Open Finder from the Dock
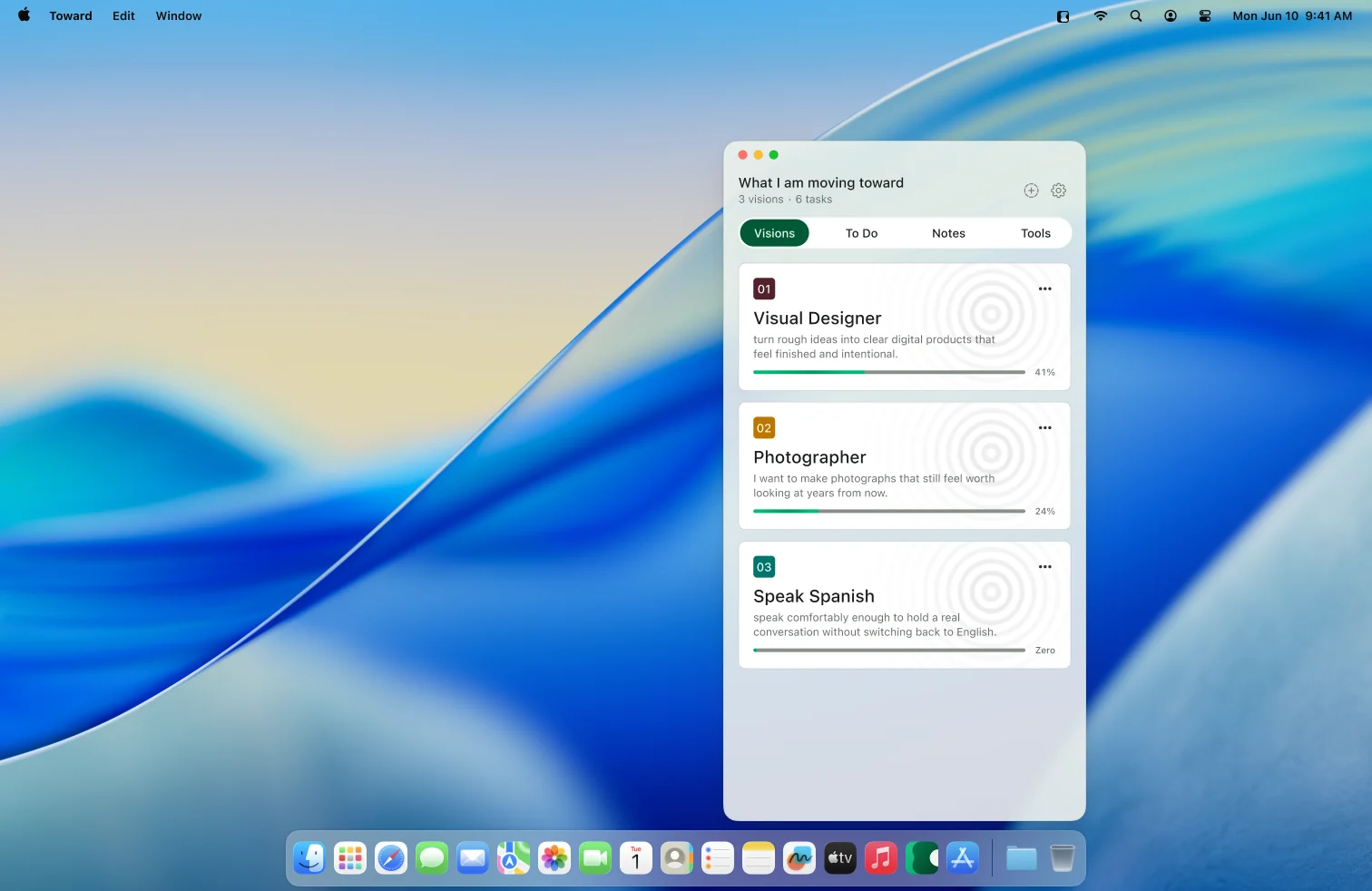Viewport: 1372px width, 891px height. [309, 857]
